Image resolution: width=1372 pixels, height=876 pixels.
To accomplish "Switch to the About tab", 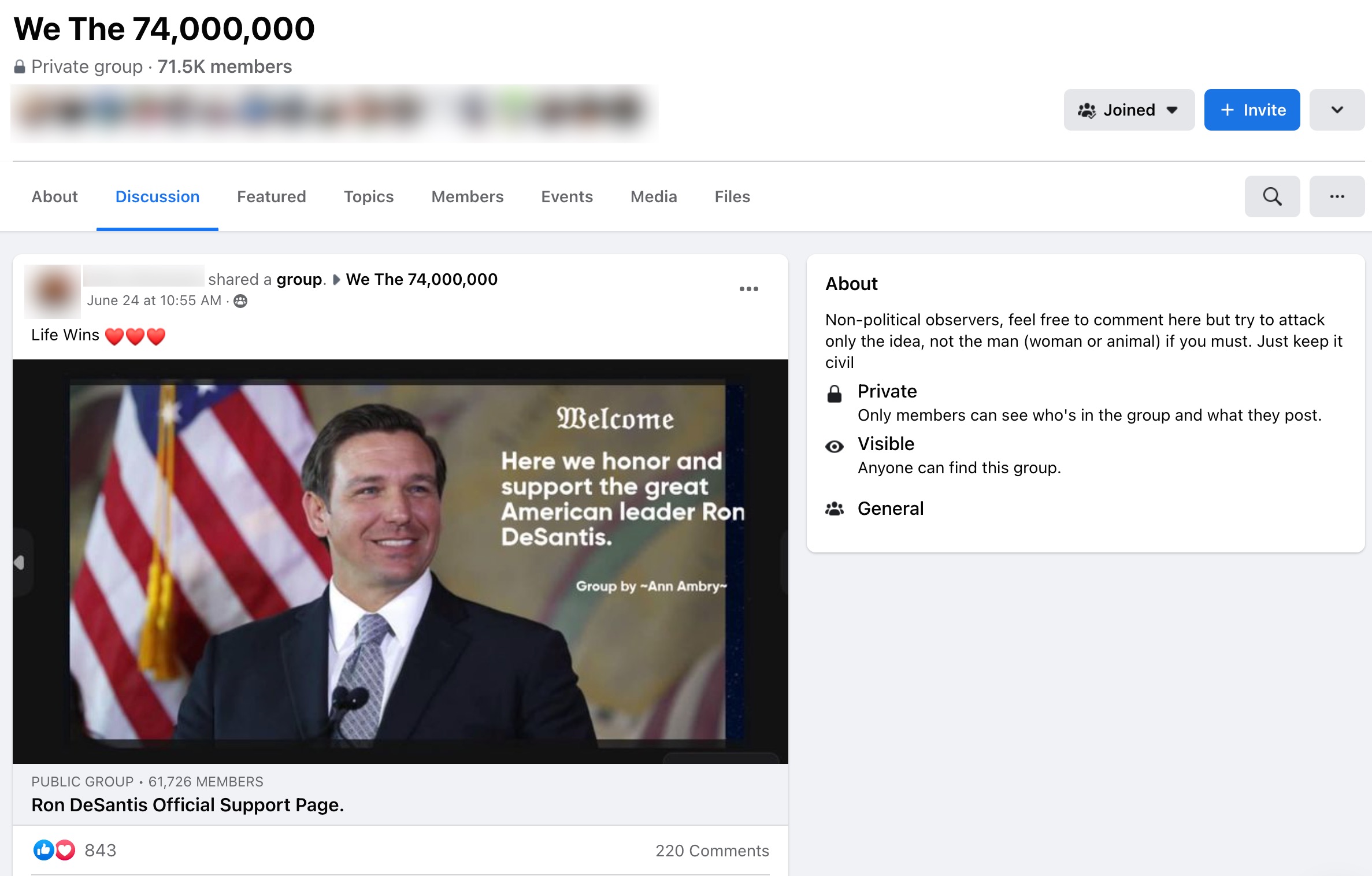I will click(x=54, y=196).
